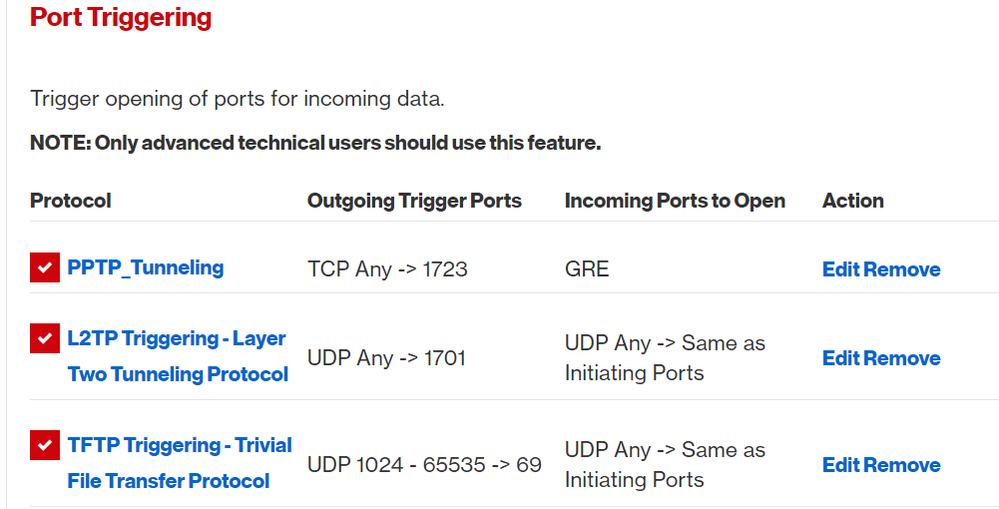Disable the TFTP Triggering rule checkbox
The height and width of the screenshot is (509, 999).
[45, 446]
